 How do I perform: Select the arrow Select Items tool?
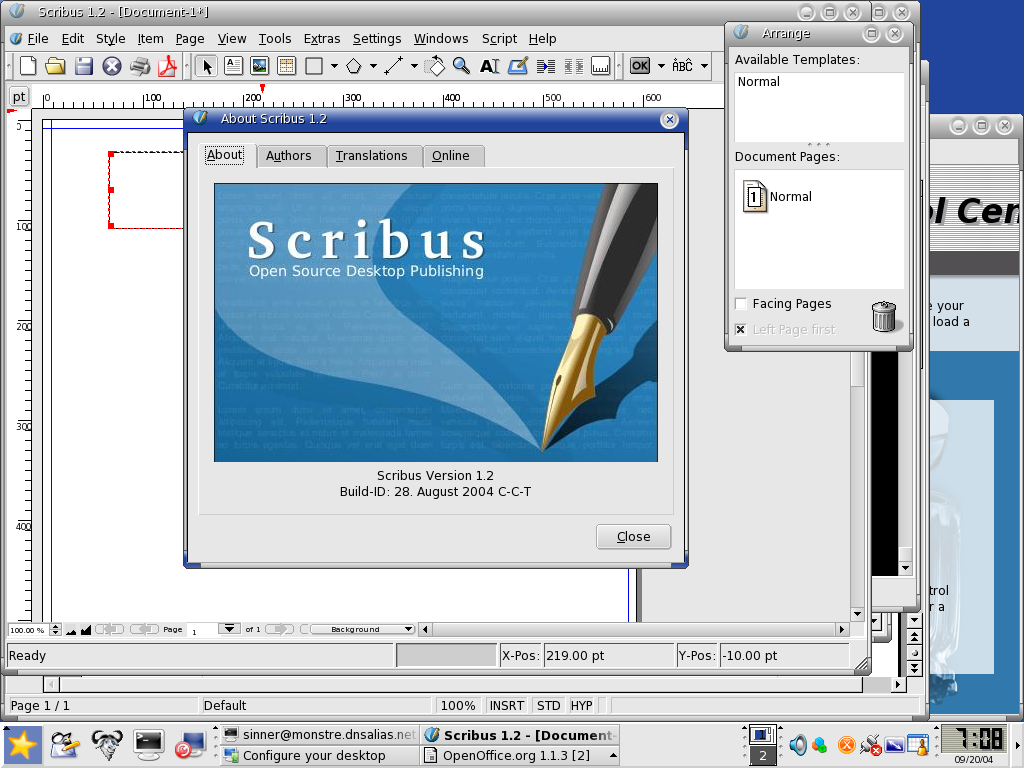pyautogui.click(x=206, y=66)
